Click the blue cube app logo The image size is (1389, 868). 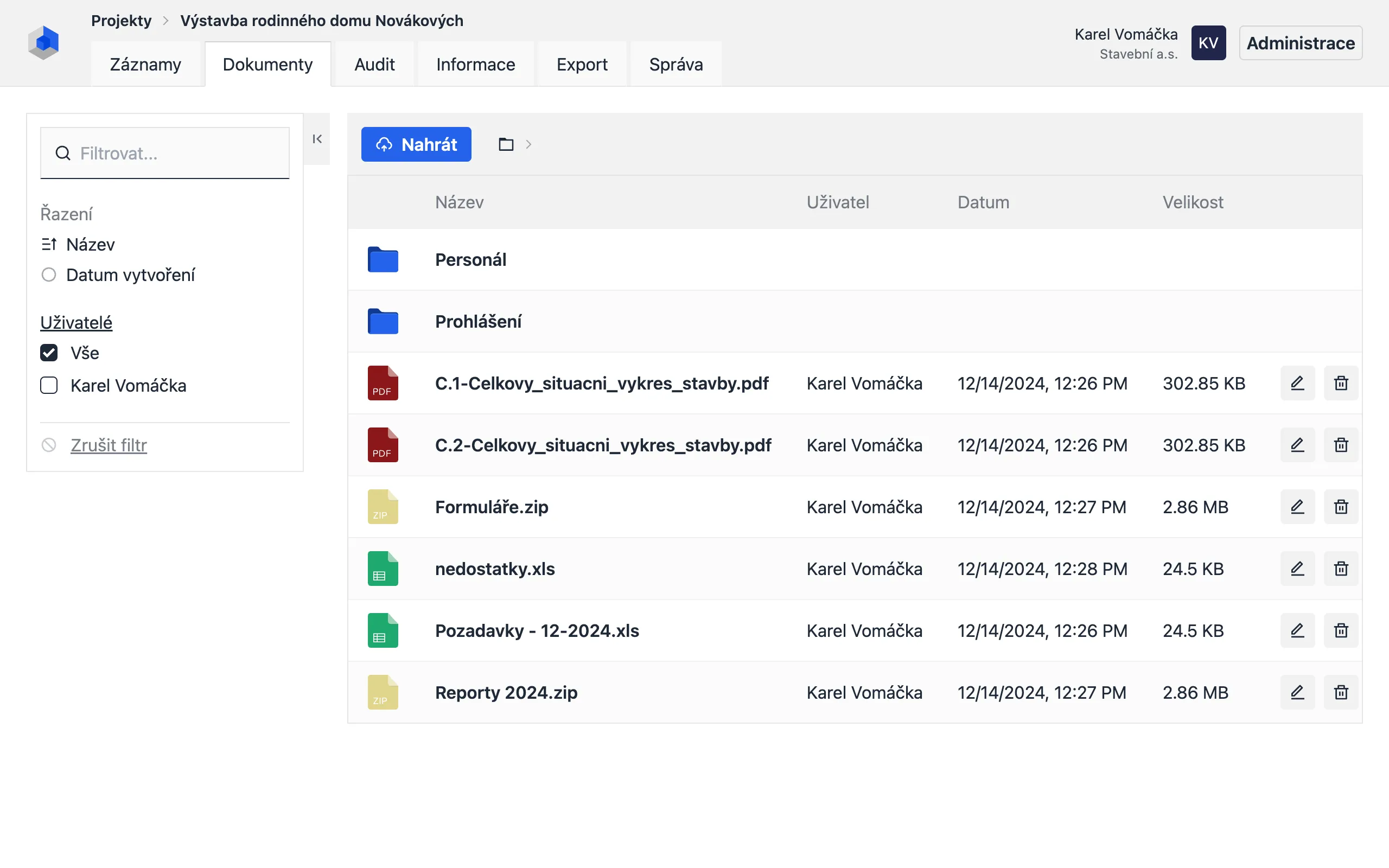coord(43,42)
